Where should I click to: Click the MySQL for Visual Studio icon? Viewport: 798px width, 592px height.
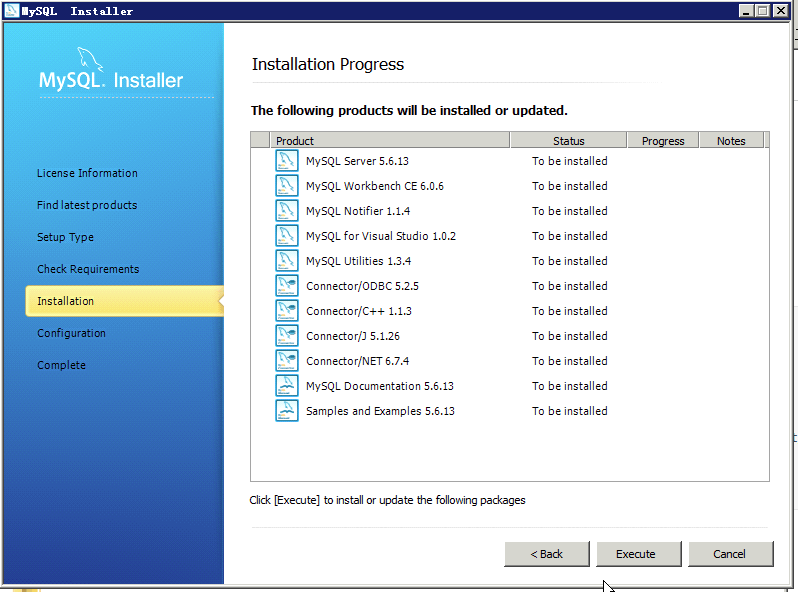[x=287, y=235]
